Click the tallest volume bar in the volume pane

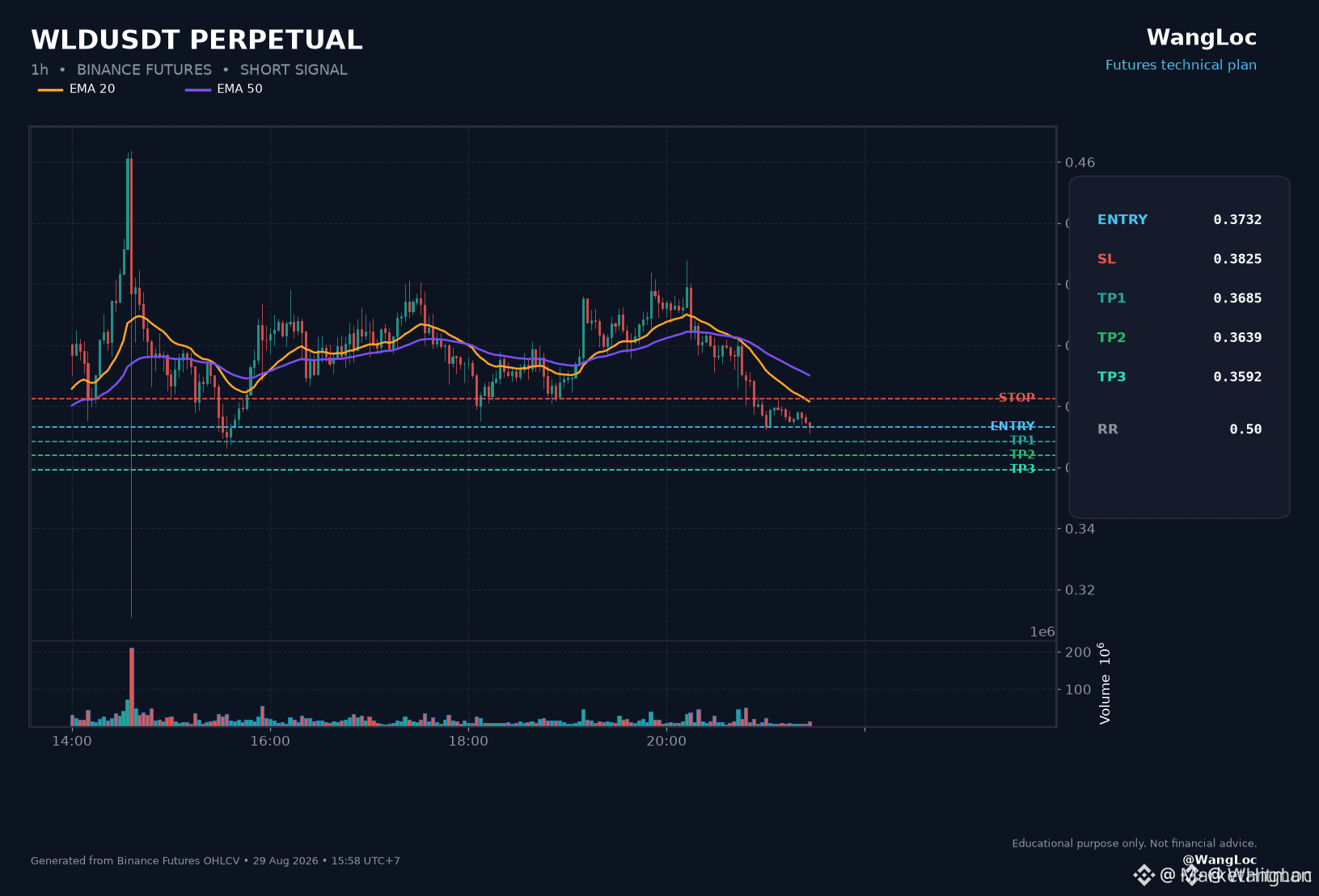(132, 687)
